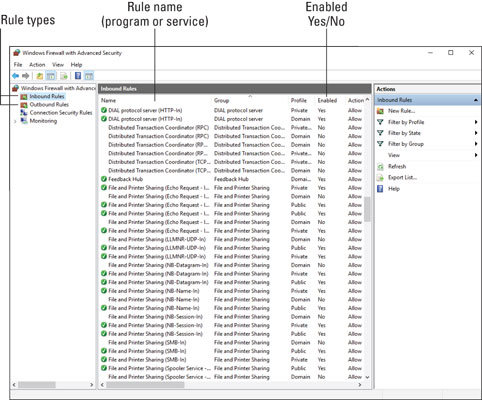Click the Help icon in Actions pane
The height and width of the screenshot is (400, 482).
(x=380, y=189)
